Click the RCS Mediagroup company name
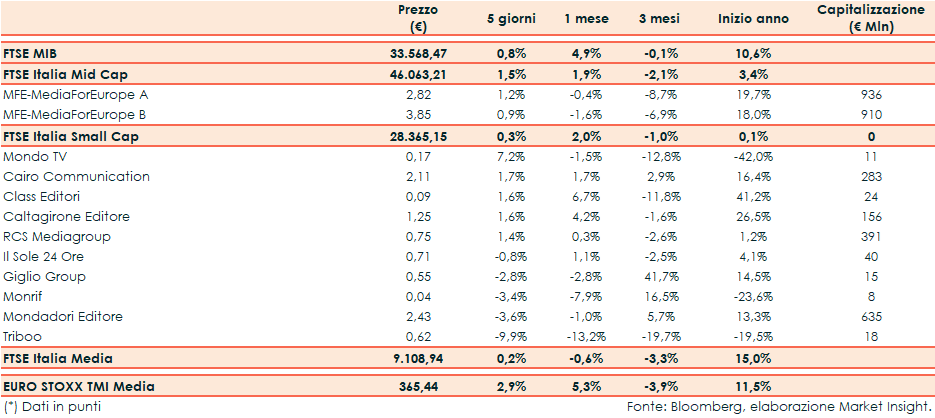 [57, 237]
